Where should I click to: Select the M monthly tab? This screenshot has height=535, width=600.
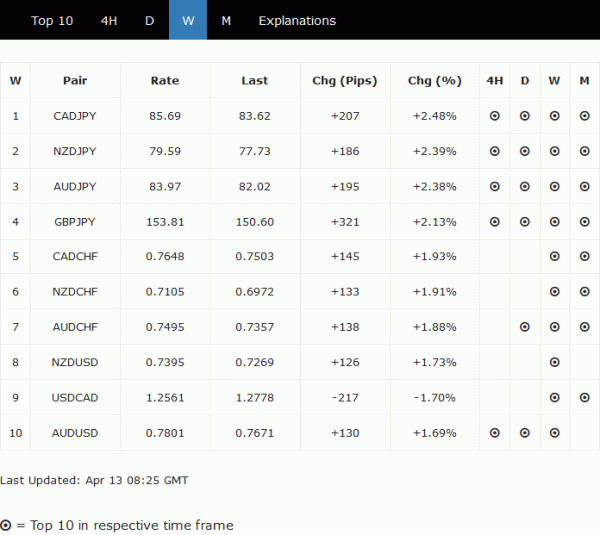point(226,20)
